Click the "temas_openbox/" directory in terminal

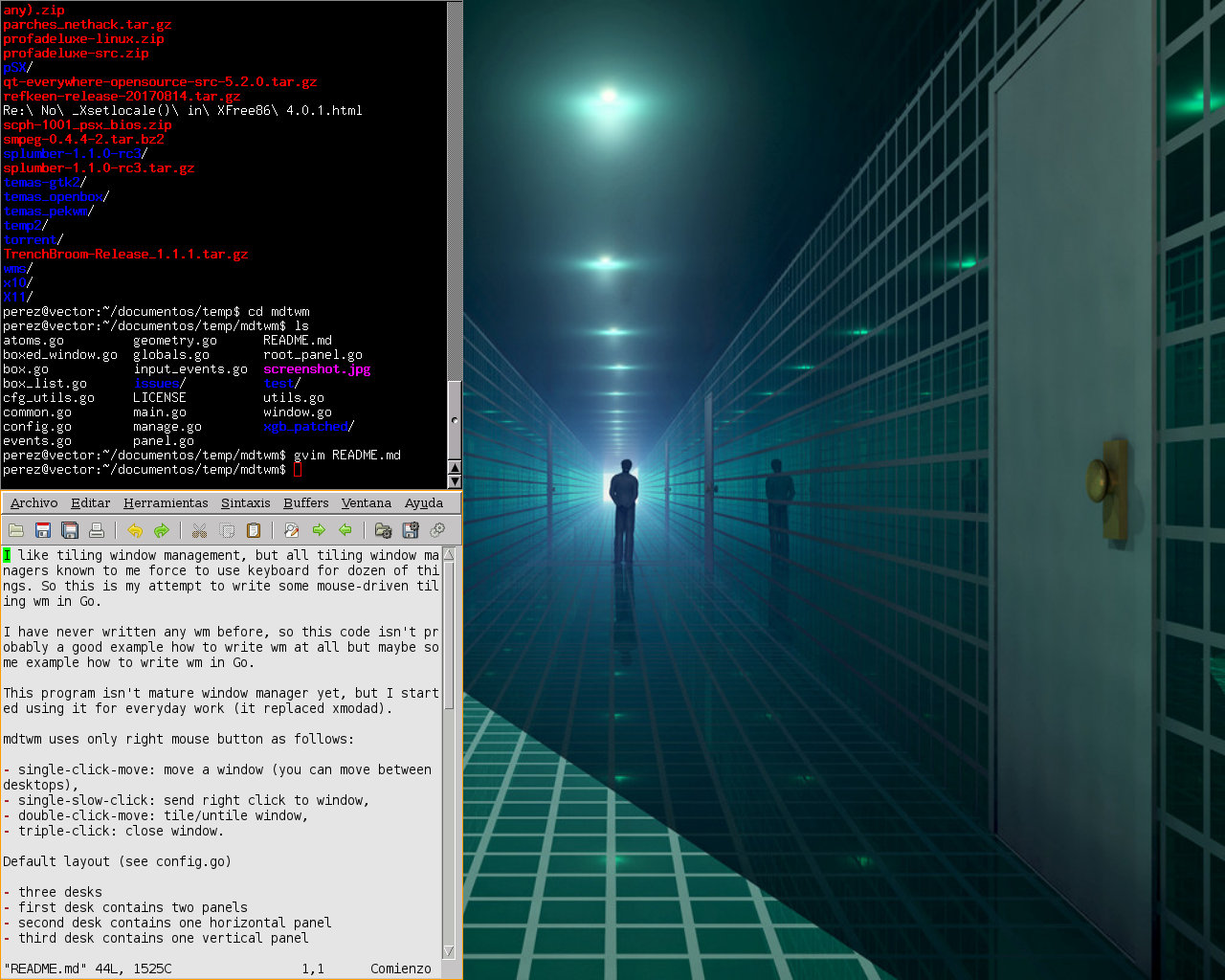click(x=56, y=197)
